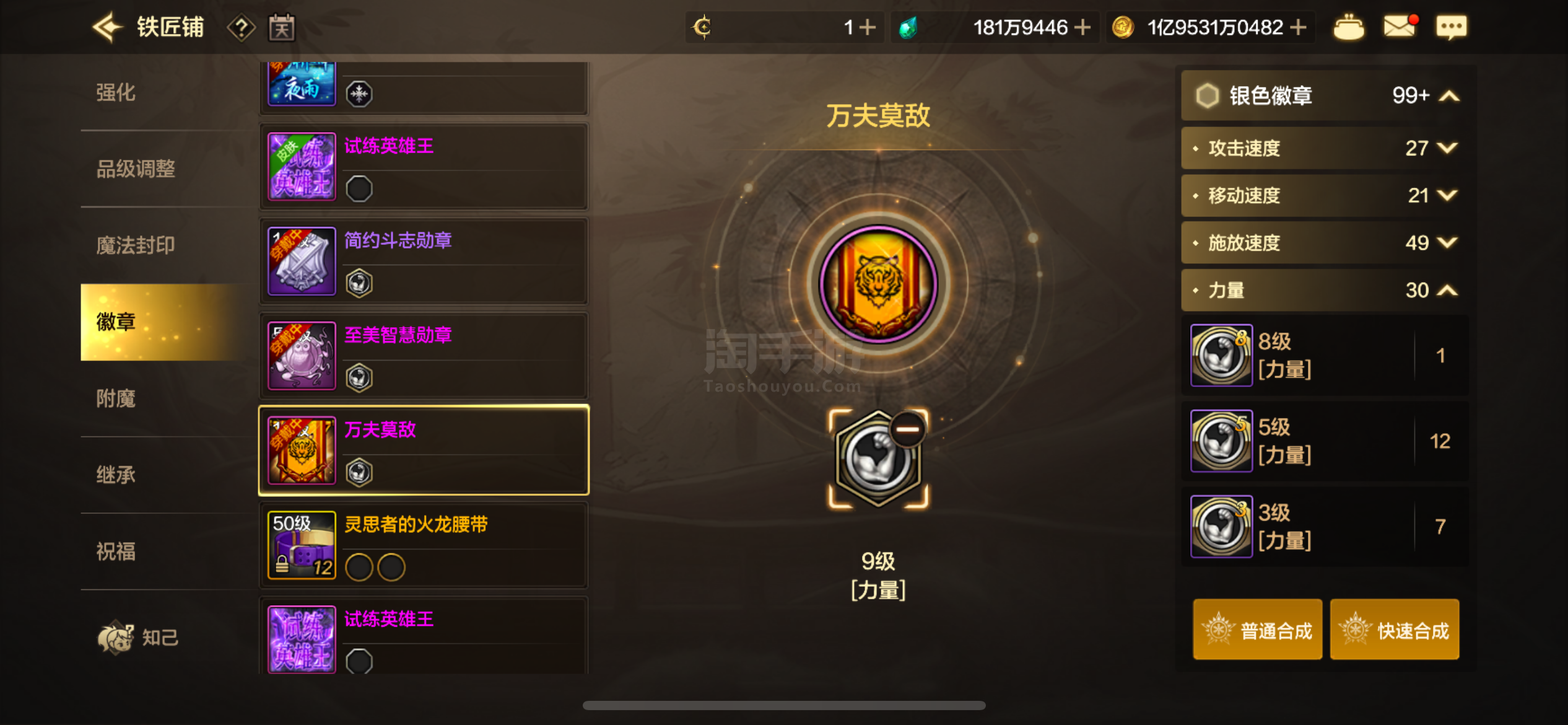Open the chat speech bubble icon
Image resolution: width=1568 pixels, height=725 pixels.
pos(1452,27)
